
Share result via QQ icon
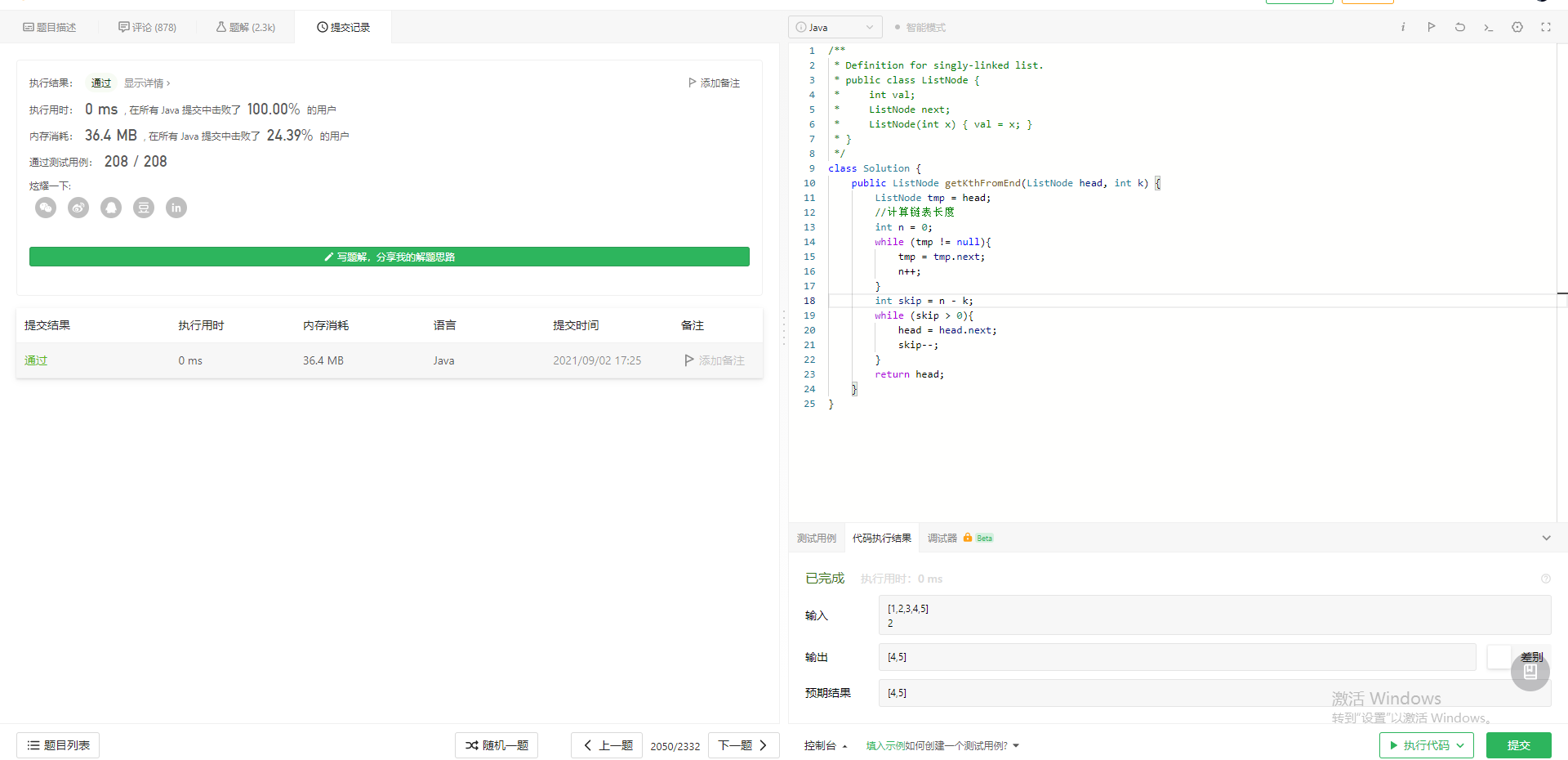[x=111, y=208]
